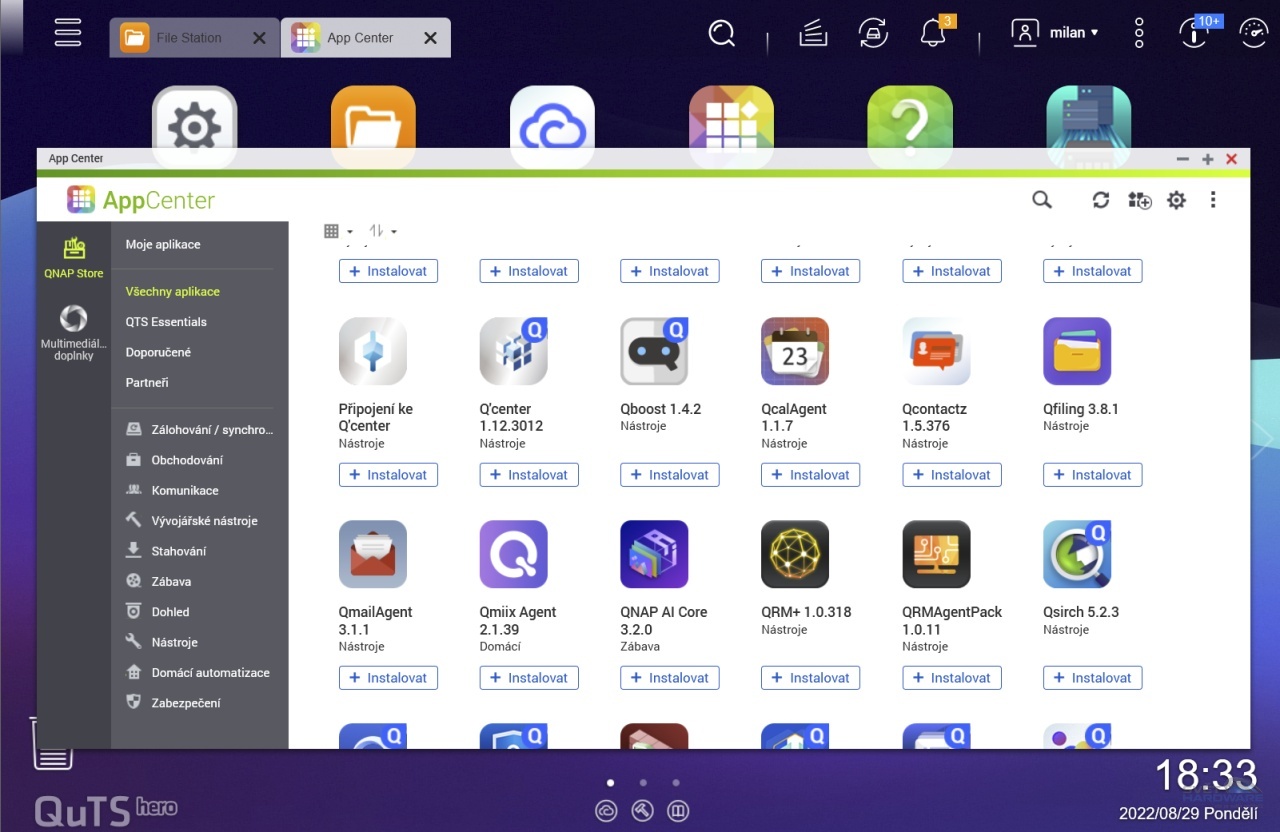Image resolution: width=1280 pixels, height=832 pixels.
Task: Open the grid view mode dropdown
Action: 338,231
